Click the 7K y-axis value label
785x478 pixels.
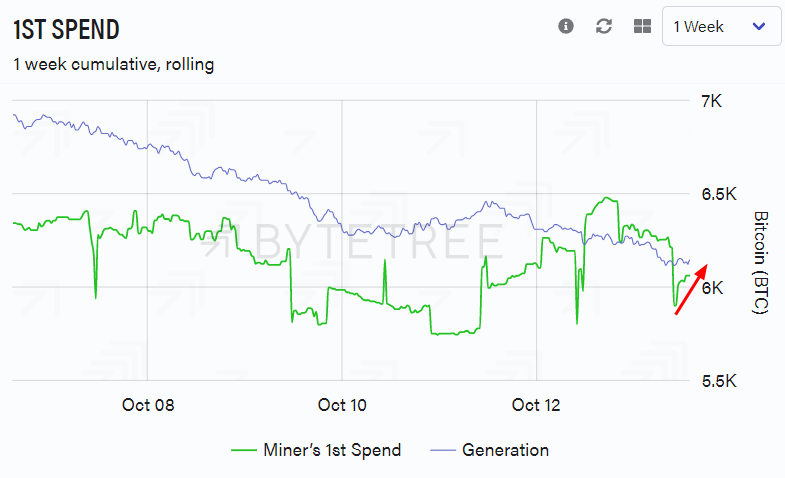click(712, 101)
